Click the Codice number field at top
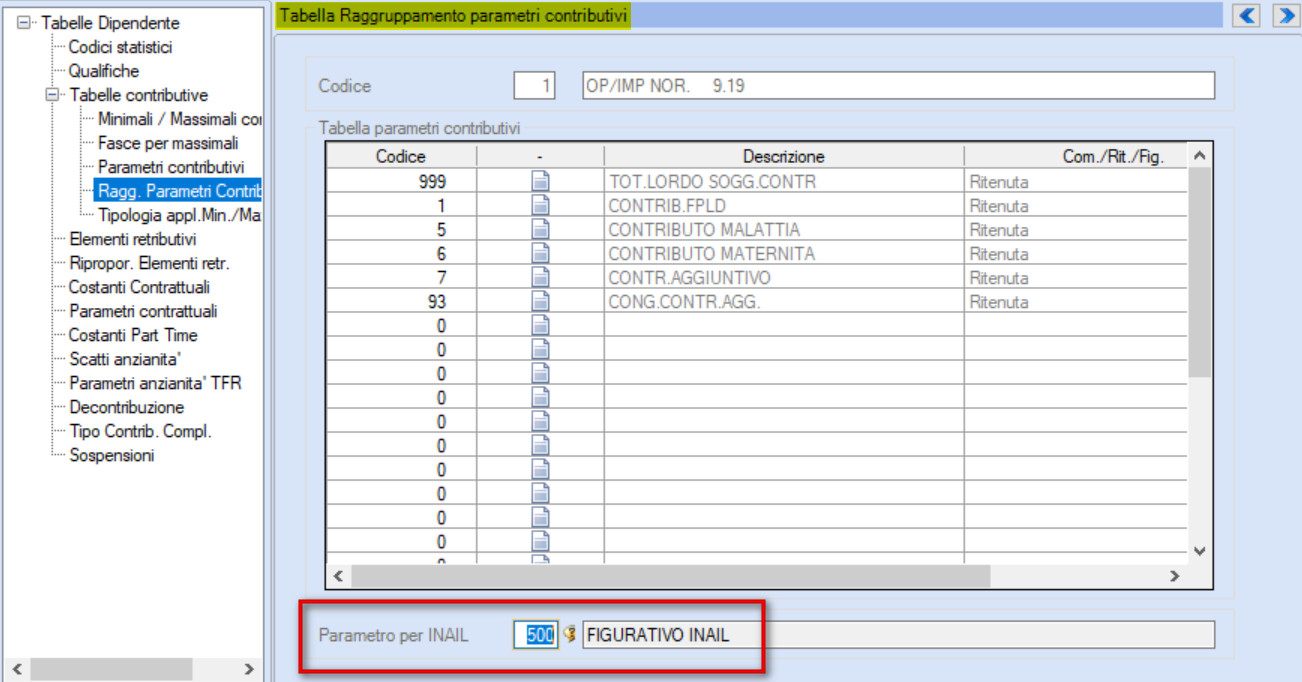The image size is (1302, 682). click(534, 86)
